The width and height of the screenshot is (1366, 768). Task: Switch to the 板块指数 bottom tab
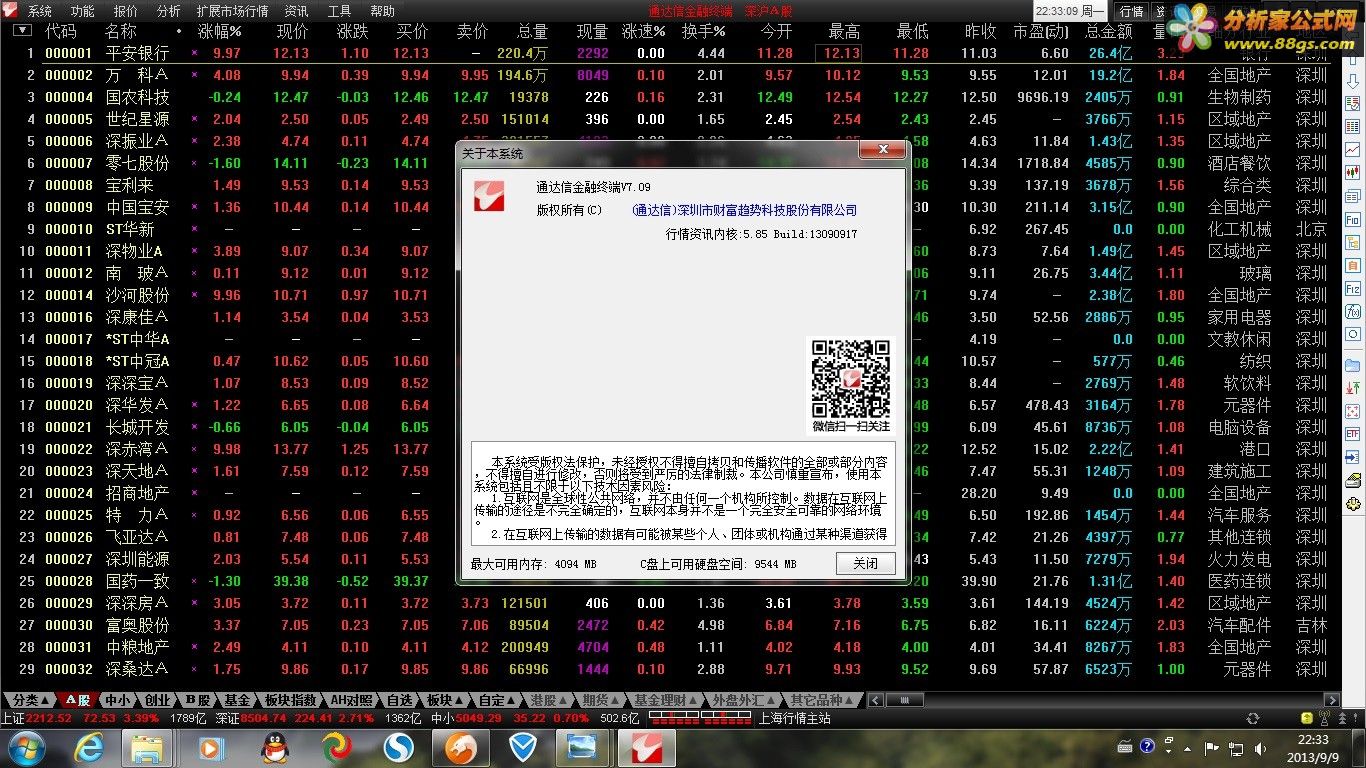pos(291,700)
